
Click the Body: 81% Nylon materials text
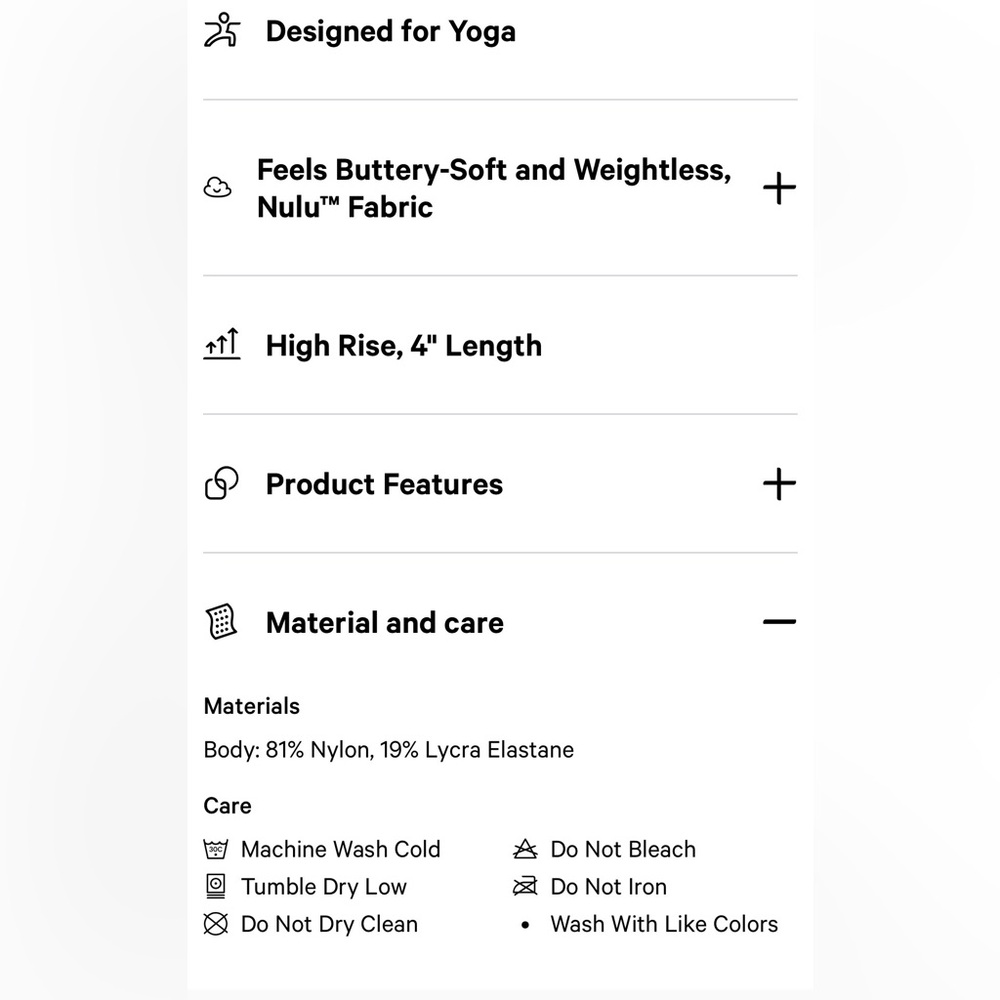pyautogui.click(x=388, y=749)
